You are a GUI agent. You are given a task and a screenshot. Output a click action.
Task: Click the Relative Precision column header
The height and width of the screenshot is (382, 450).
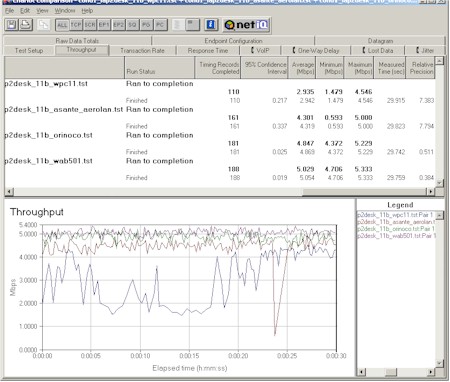coord(421,68)
